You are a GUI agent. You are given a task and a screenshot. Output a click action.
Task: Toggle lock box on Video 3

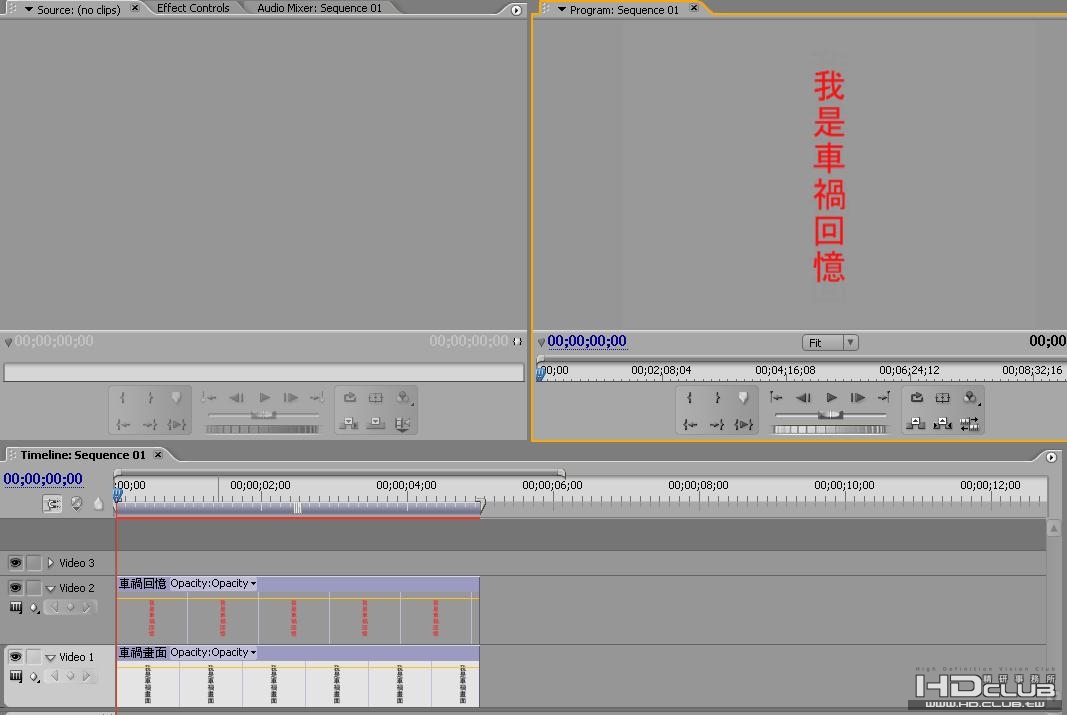point(33,563)
